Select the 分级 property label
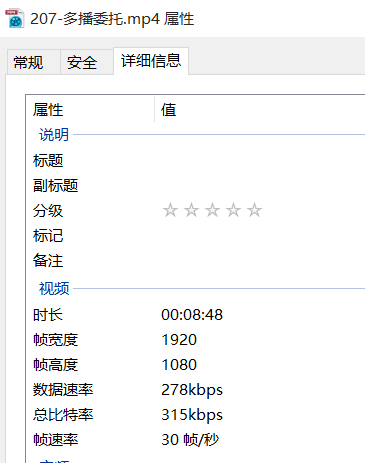 click(x=48, y=211)
